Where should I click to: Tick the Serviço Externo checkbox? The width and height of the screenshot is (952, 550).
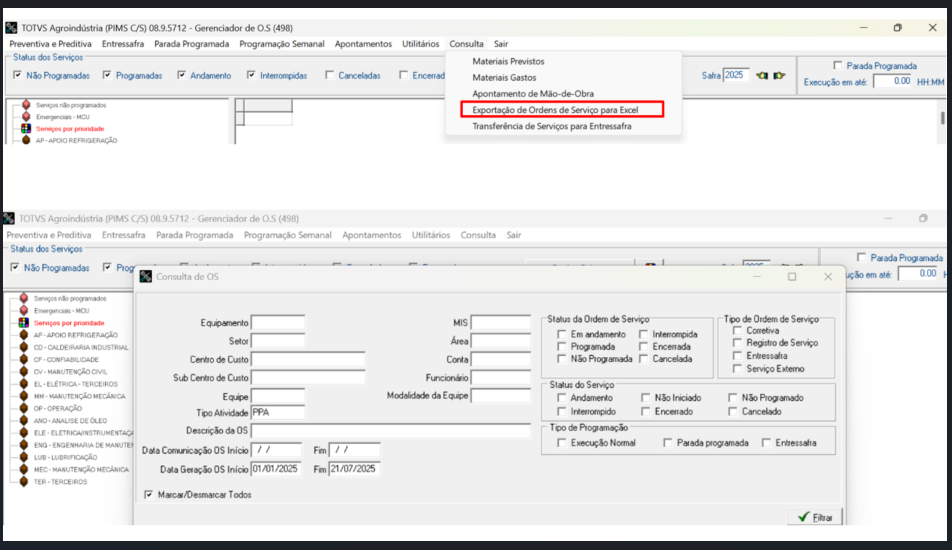[737, 369]
